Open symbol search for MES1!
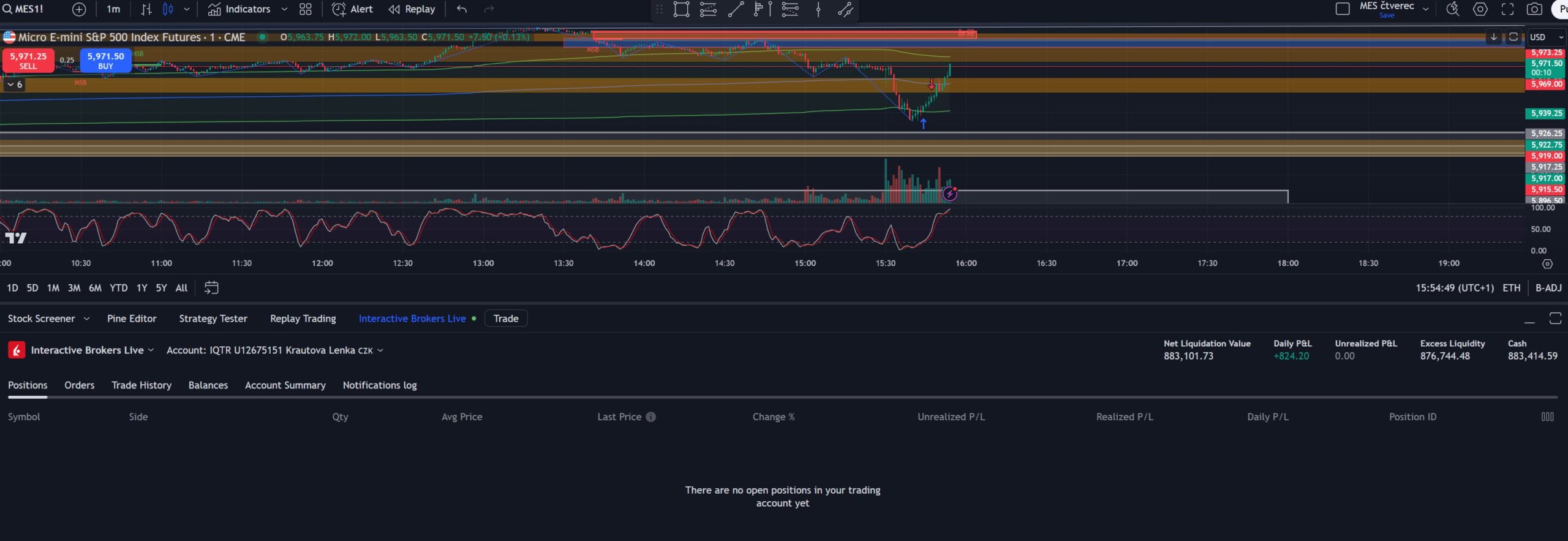 pyautogui.click(x=23, y=9)
